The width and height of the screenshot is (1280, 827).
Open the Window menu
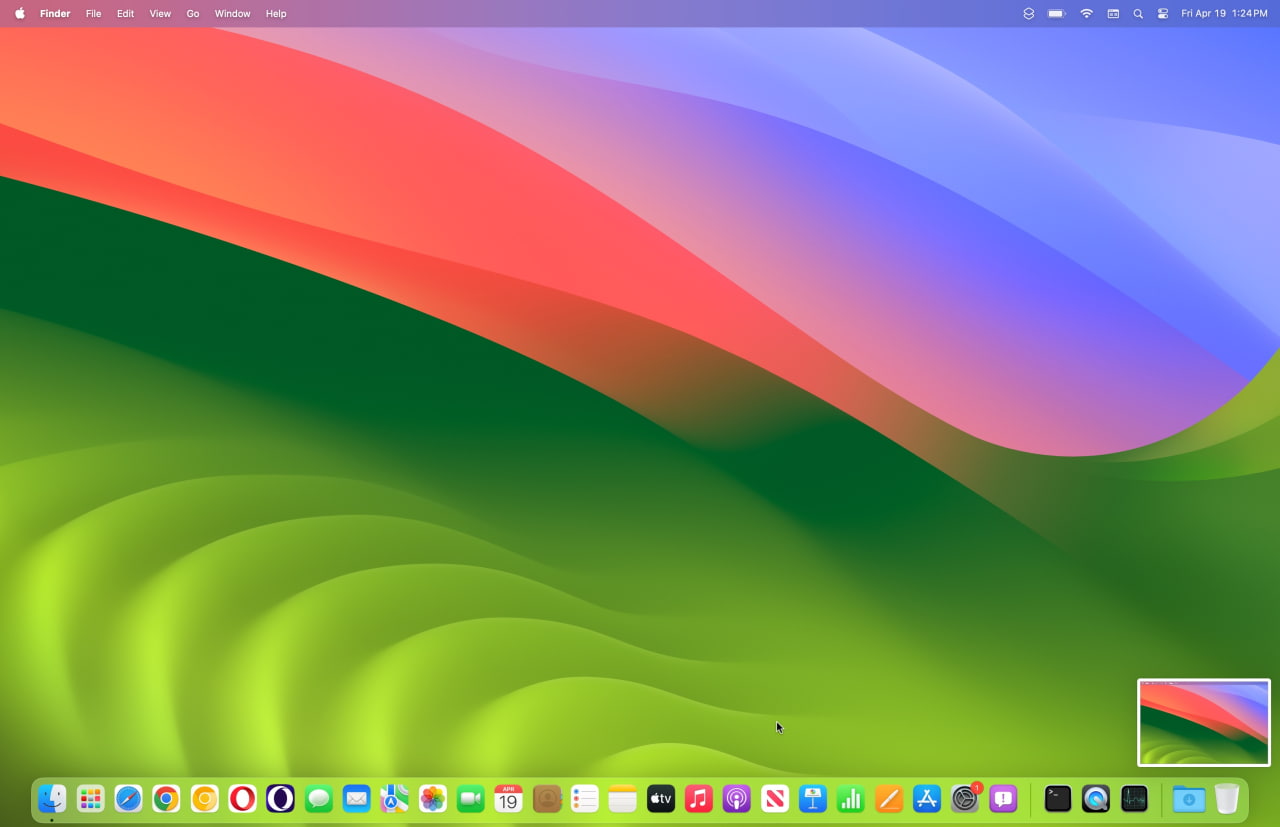232,13
